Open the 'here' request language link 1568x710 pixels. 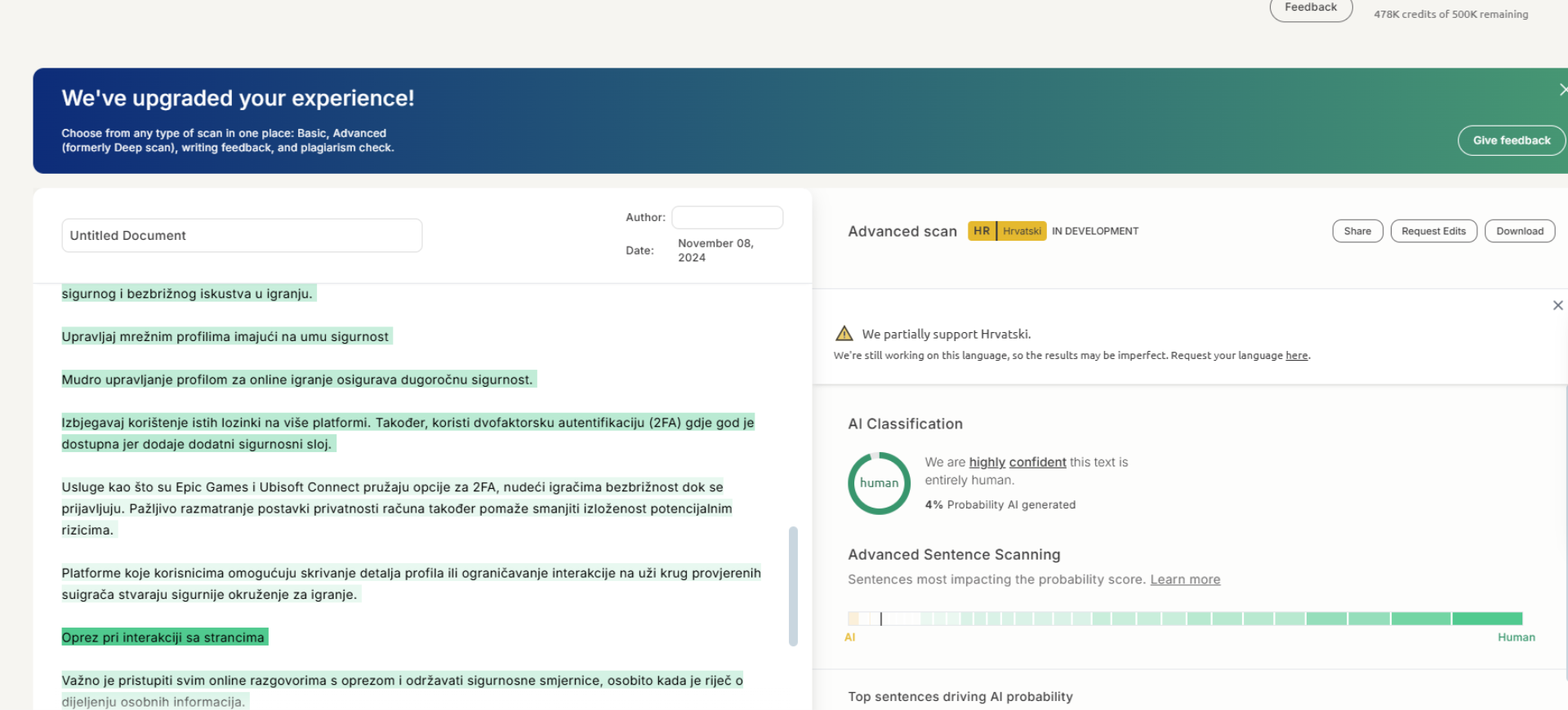click(x=1296, y=356)
